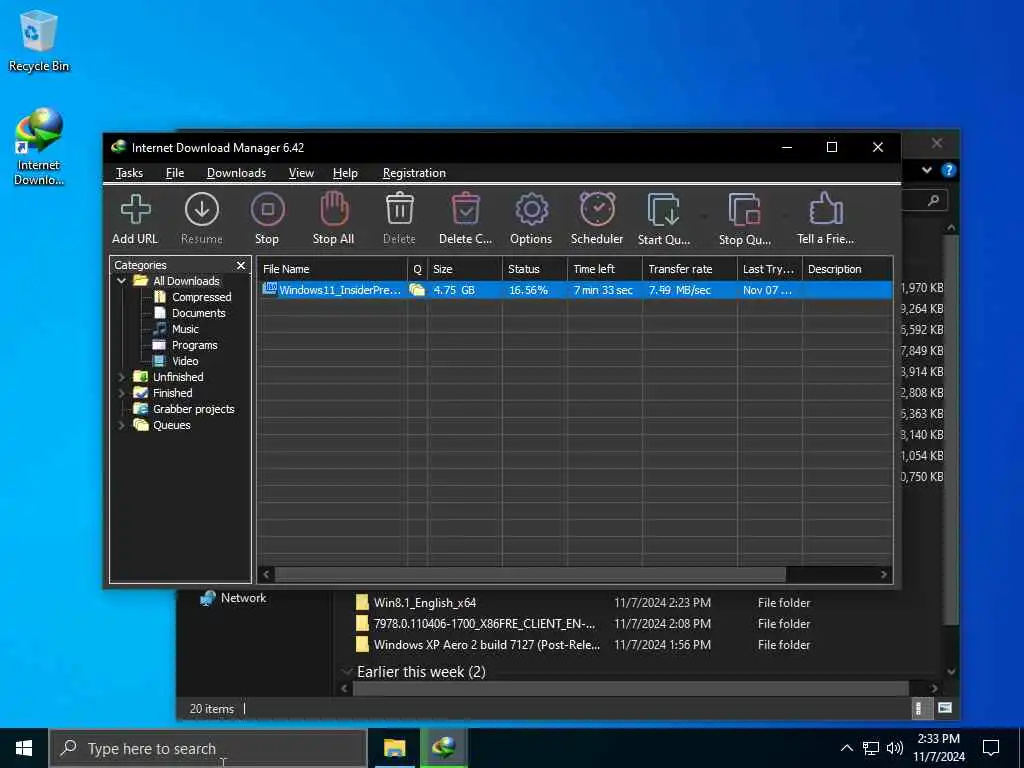Click Internet Download Manager taskbar icon
This screenshot has width=1024, height=768.
(x=443, y=748)
